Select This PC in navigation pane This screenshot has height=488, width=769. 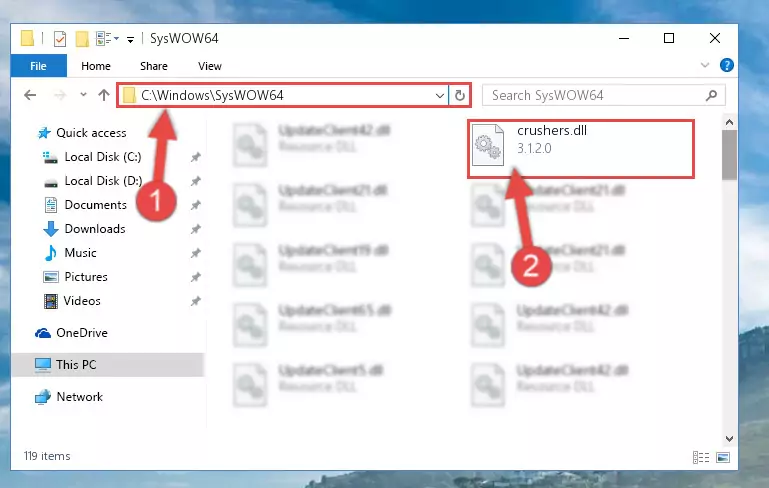tap(76, 365)
